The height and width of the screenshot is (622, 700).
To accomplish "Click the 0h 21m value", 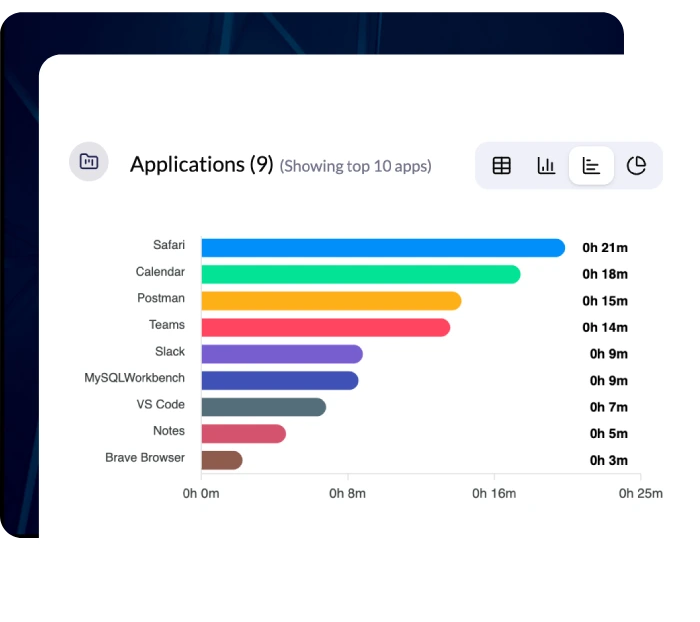I will click(x=605, y=248).
